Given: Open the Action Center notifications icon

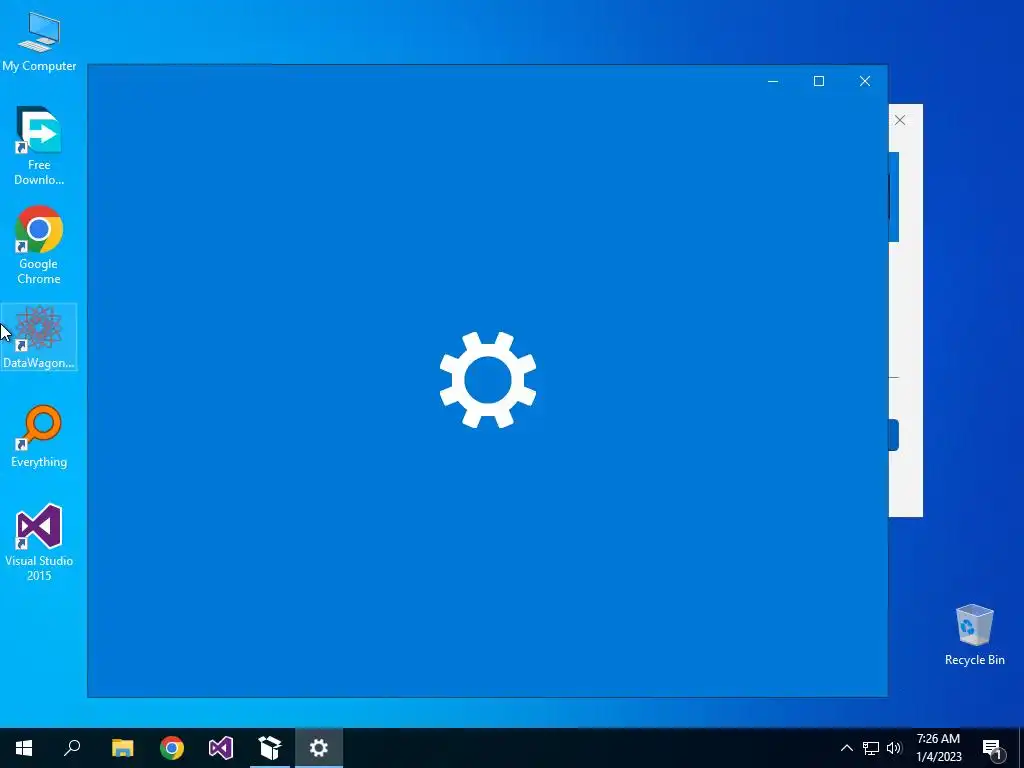Looking at the screenshot, I should [x=992, y=748].
